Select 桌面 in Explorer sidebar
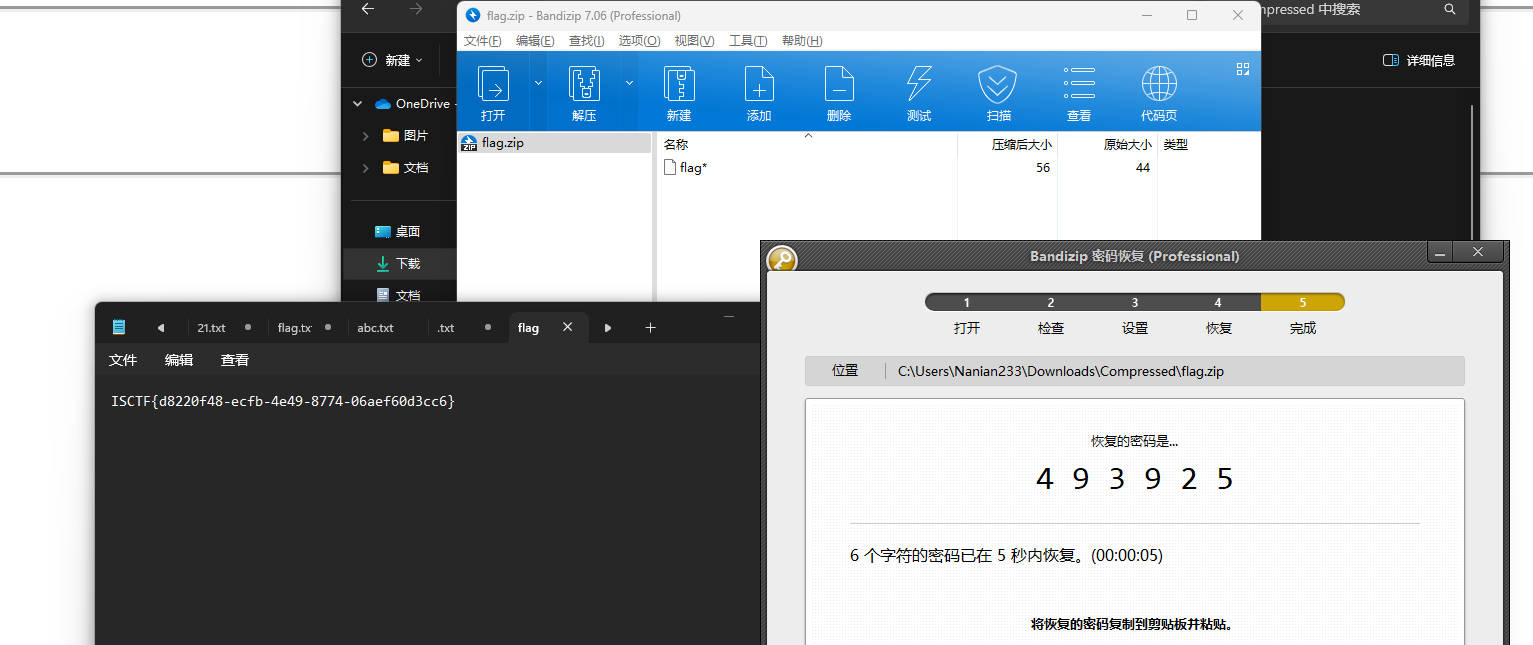 pyautogui.click(x=400, y=231)
